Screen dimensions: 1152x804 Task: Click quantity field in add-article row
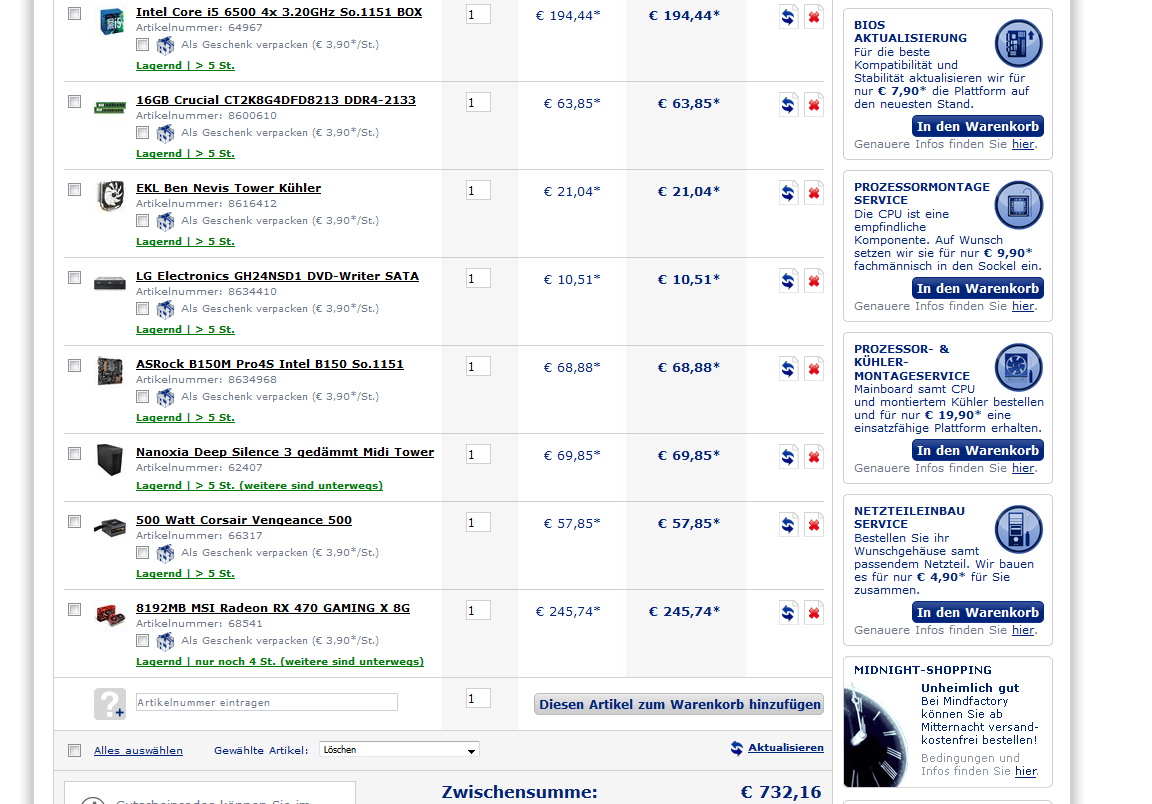click(x=478, y=699)
